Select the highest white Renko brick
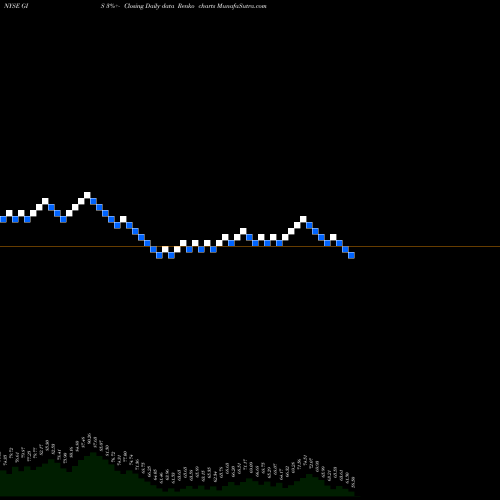500x500 pixels. coord(87,195)
